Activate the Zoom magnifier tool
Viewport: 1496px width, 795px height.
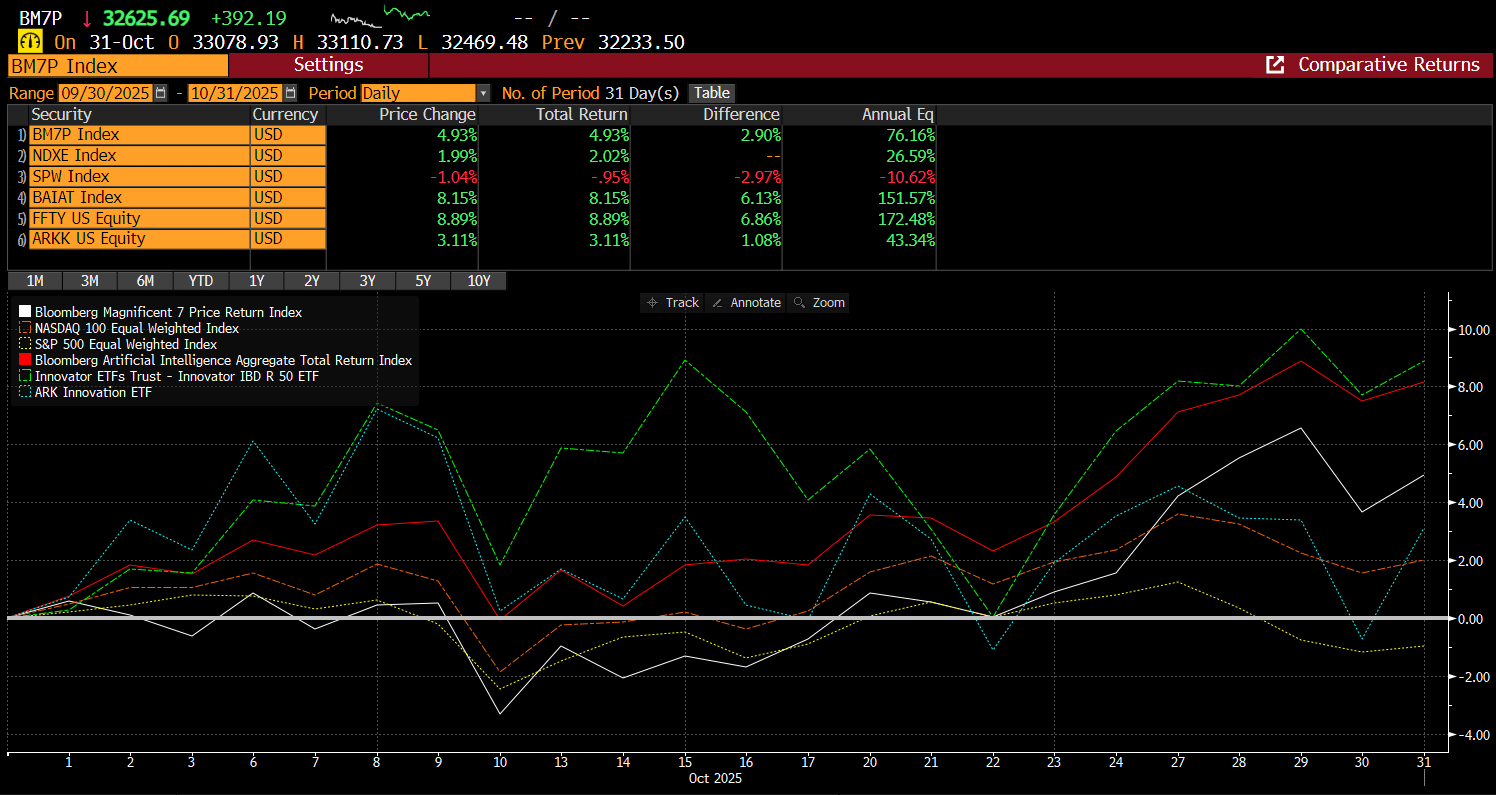point(818,302)
